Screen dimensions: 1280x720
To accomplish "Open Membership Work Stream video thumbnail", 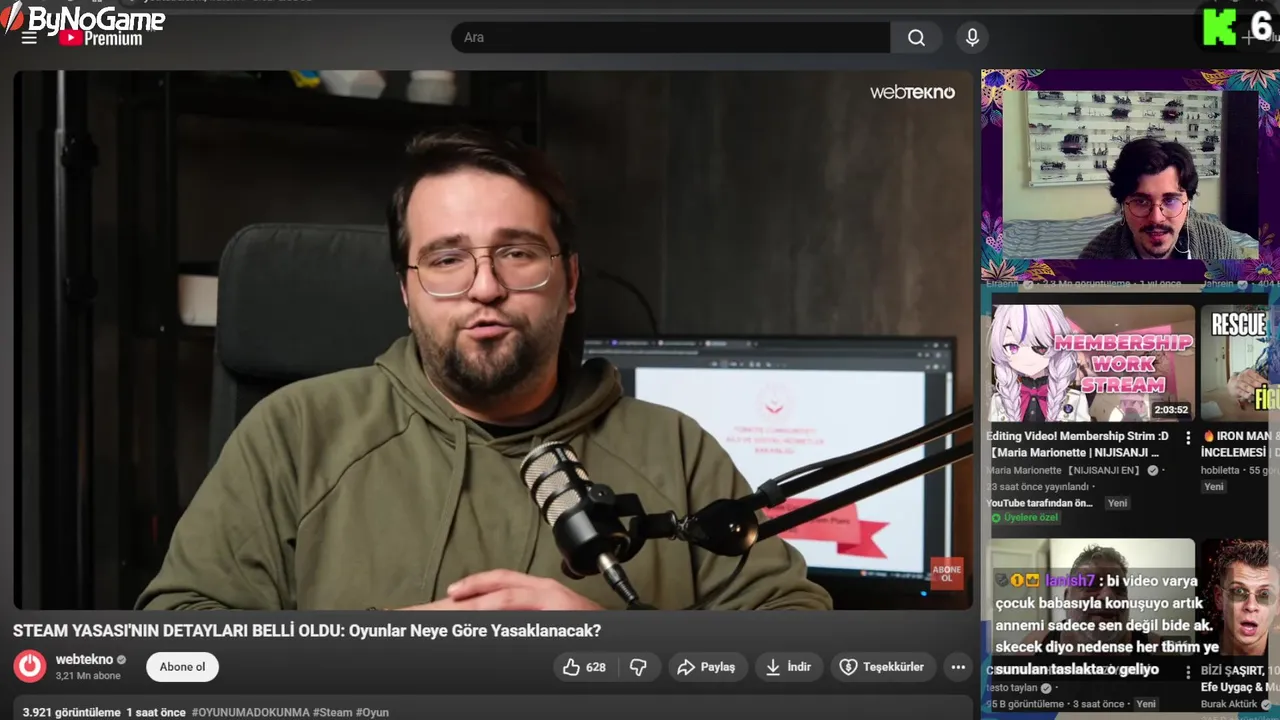I will (1091, 364).
